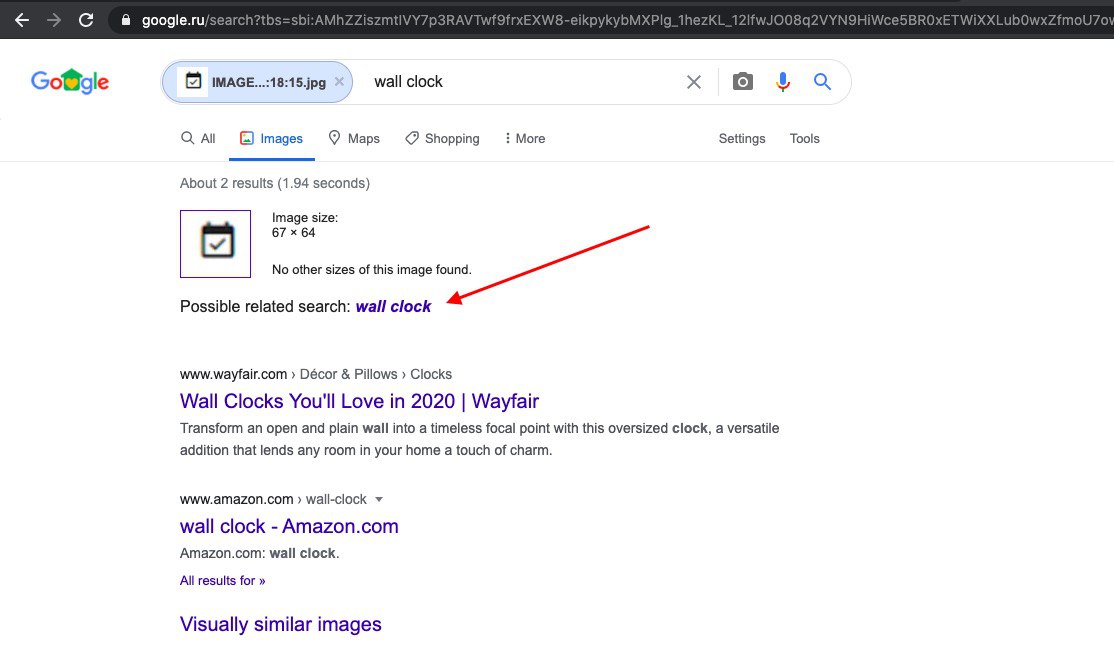Open search by image camera icon
Image resolution: width=1114 pixels, height=653 pixels.
(742, 82)
